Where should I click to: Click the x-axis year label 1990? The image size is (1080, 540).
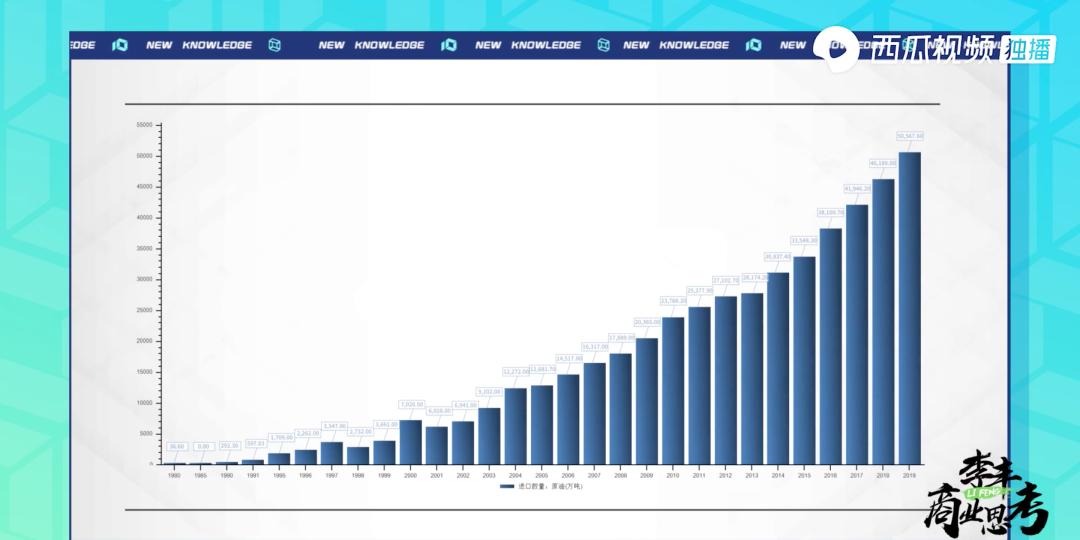coord(227,475)
